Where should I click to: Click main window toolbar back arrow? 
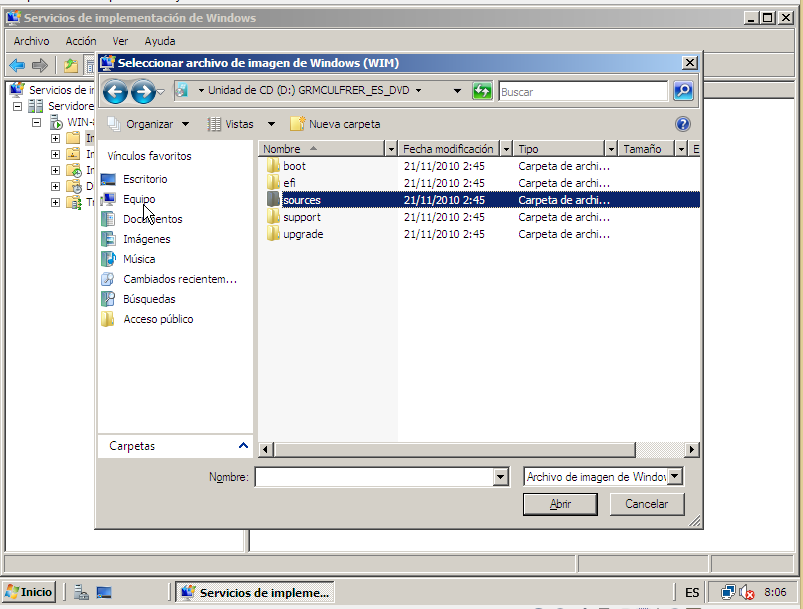tap(17, 65)
